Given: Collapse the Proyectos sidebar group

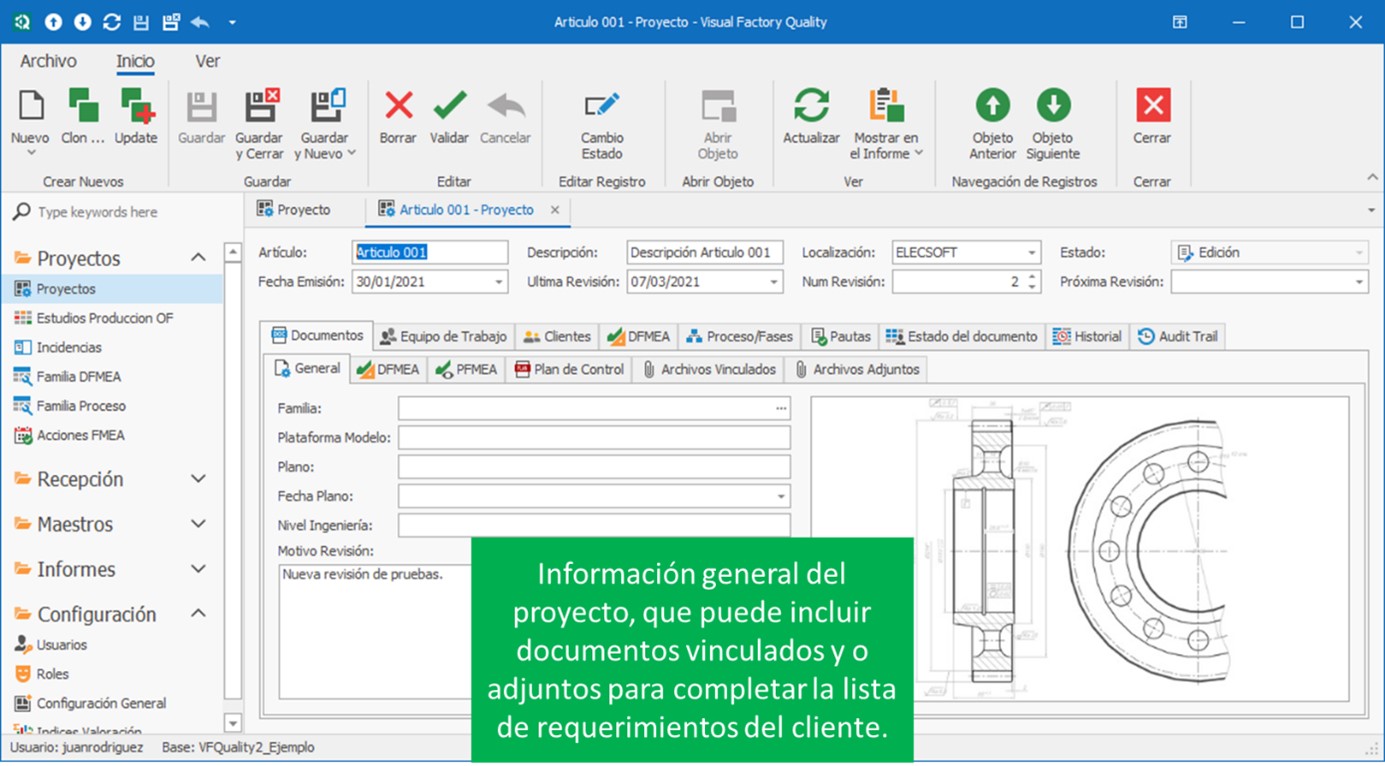Looking at the screenshot, I should click(x=198, y=258).
